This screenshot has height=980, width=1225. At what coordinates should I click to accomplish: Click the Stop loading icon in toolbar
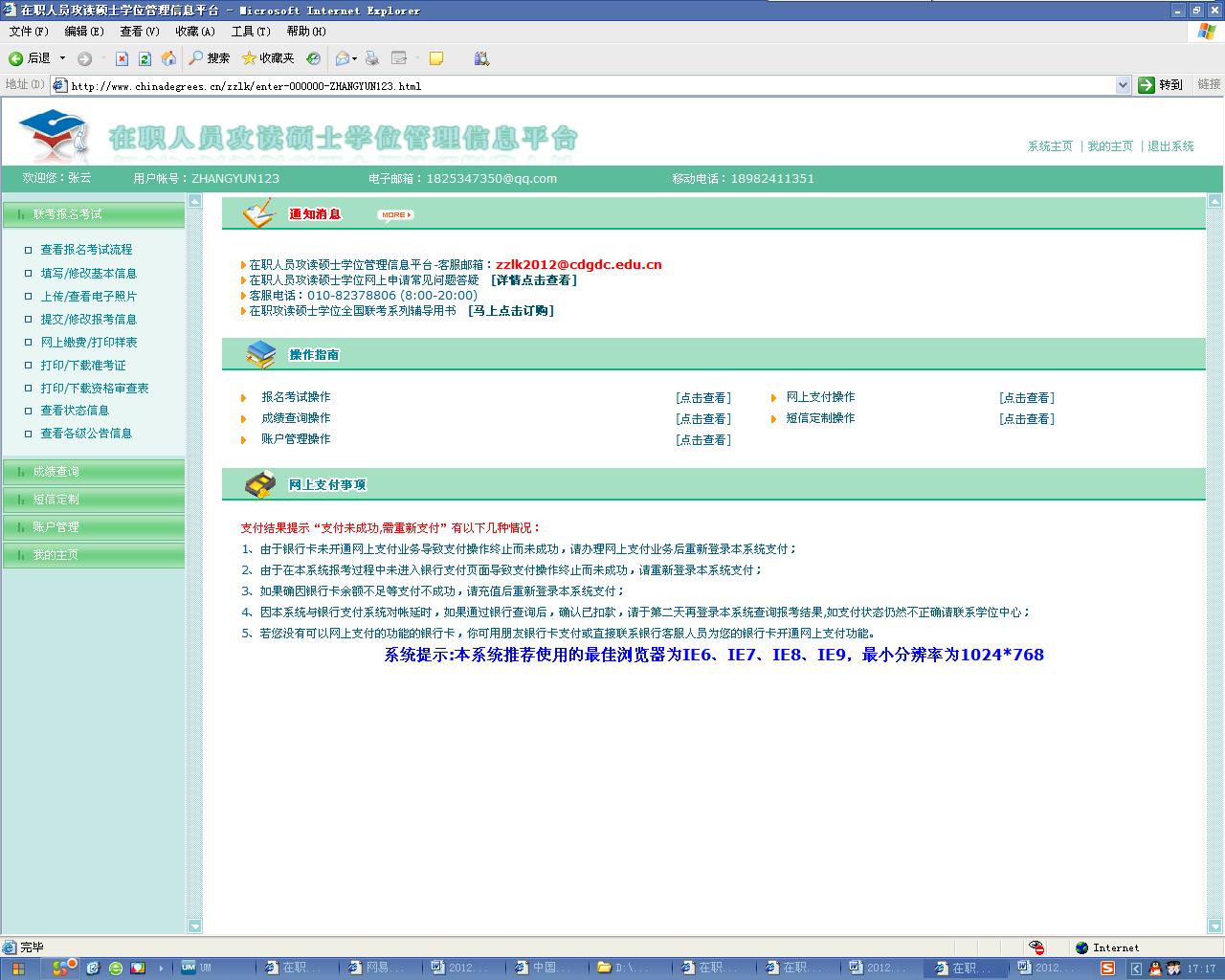click(x=122, y=58)
